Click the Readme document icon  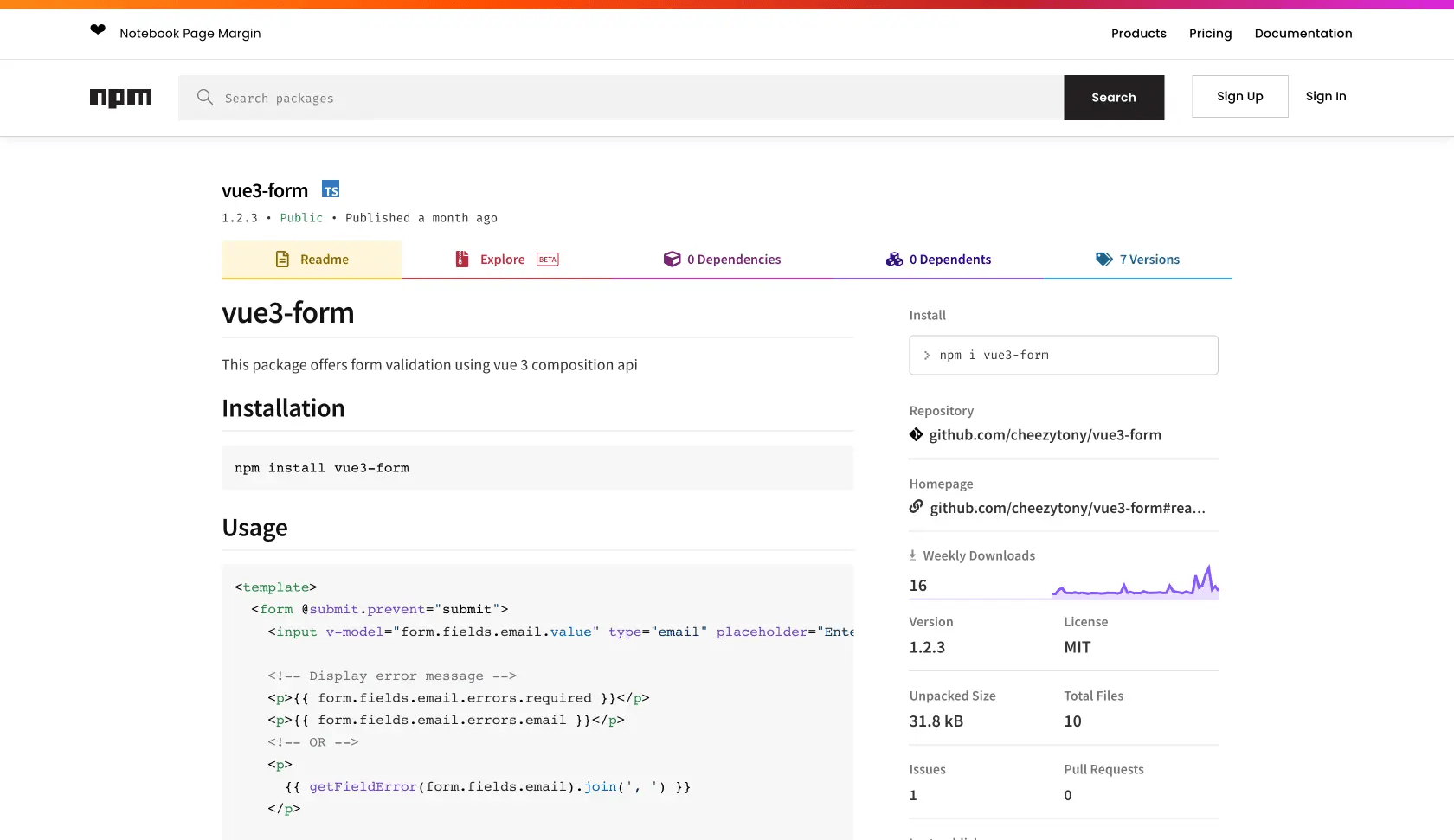click(x=282, y=259)
